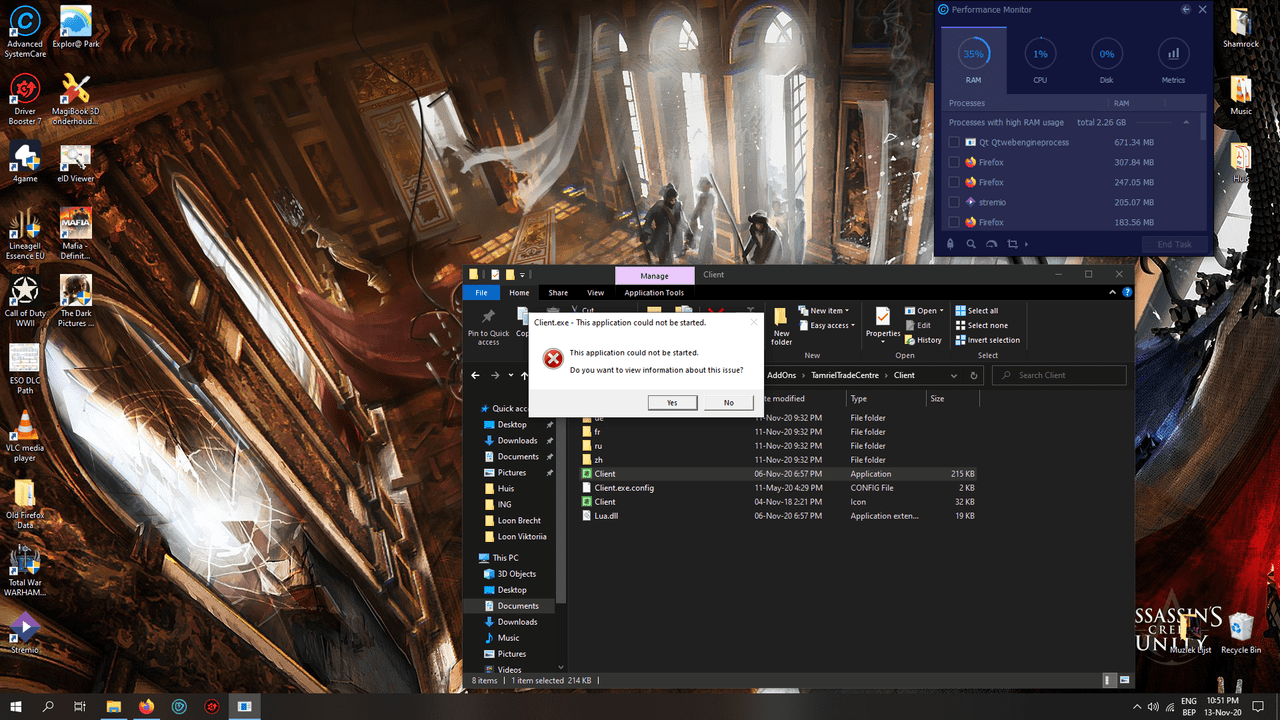Viewport: 1280px width, 720px height.
Task: Tick the 183.56 MB Firefox checkbox
Action: (x=954, y=222)
